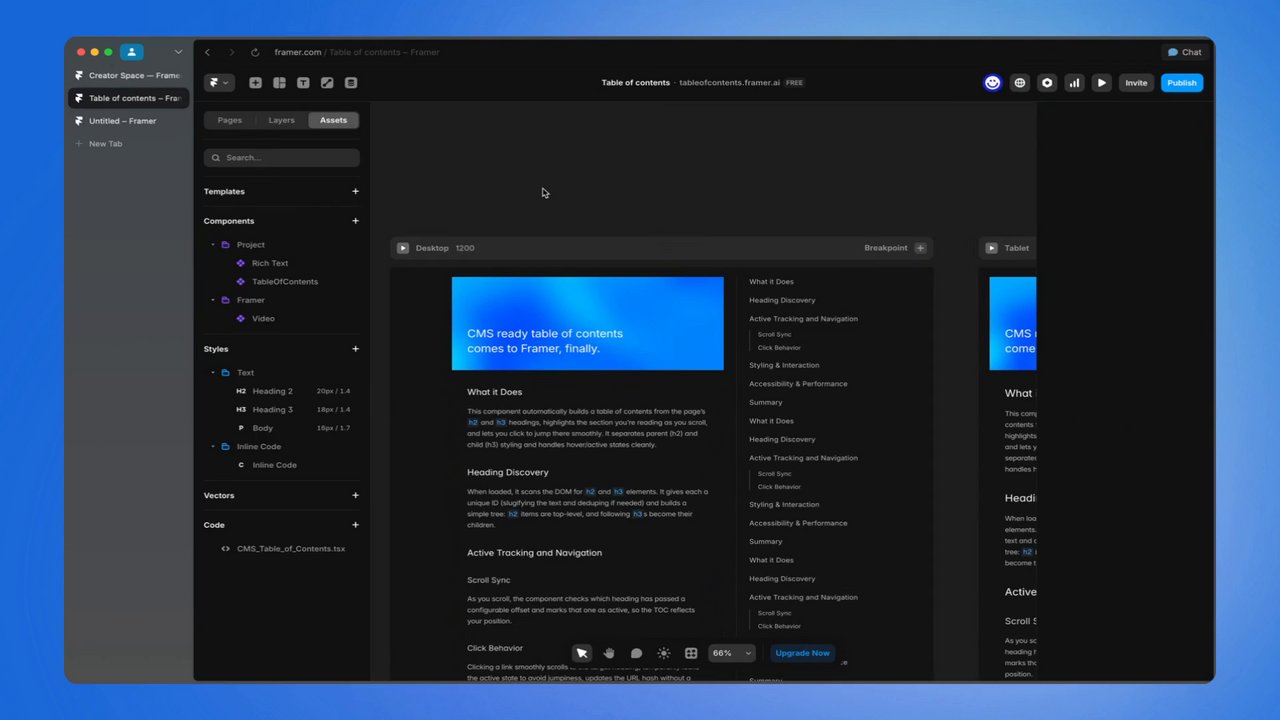The image size is (1280, 720).
Task: Select the comment bubble tool
Action: point(636,653)
